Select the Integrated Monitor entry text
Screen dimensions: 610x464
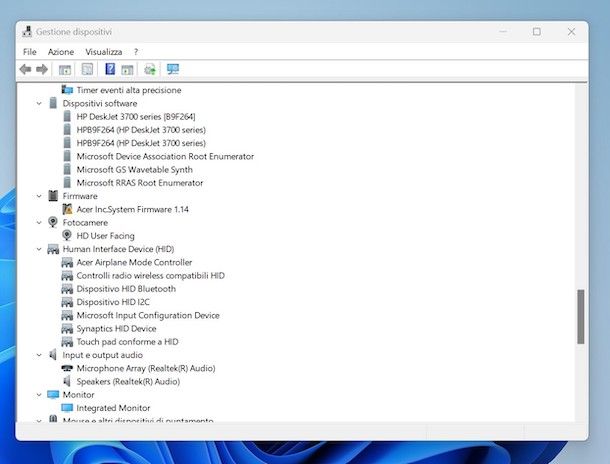(113, 408)
